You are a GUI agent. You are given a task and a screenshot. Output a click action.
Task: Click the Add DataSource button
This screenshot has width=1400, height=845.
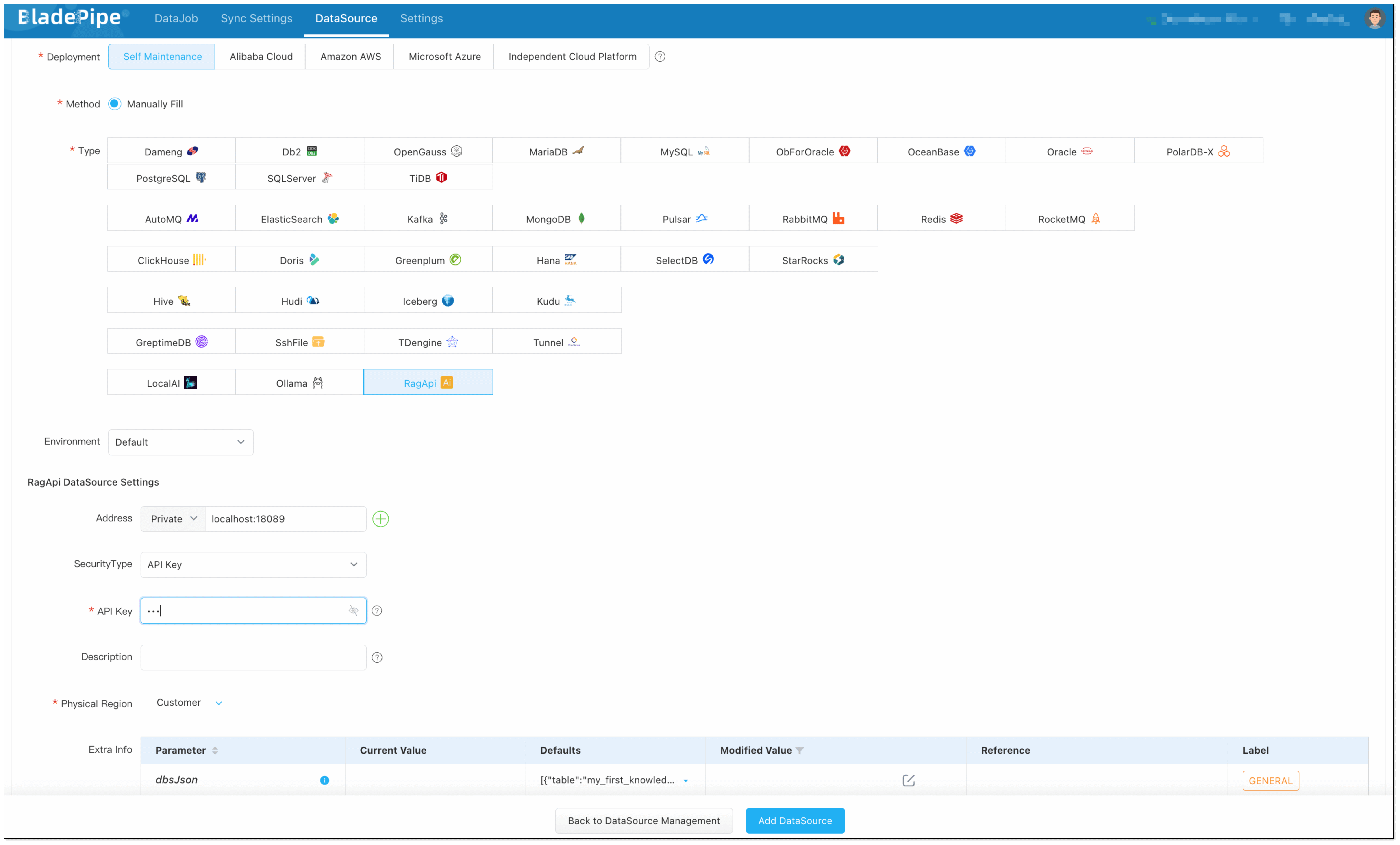[794, 821]
